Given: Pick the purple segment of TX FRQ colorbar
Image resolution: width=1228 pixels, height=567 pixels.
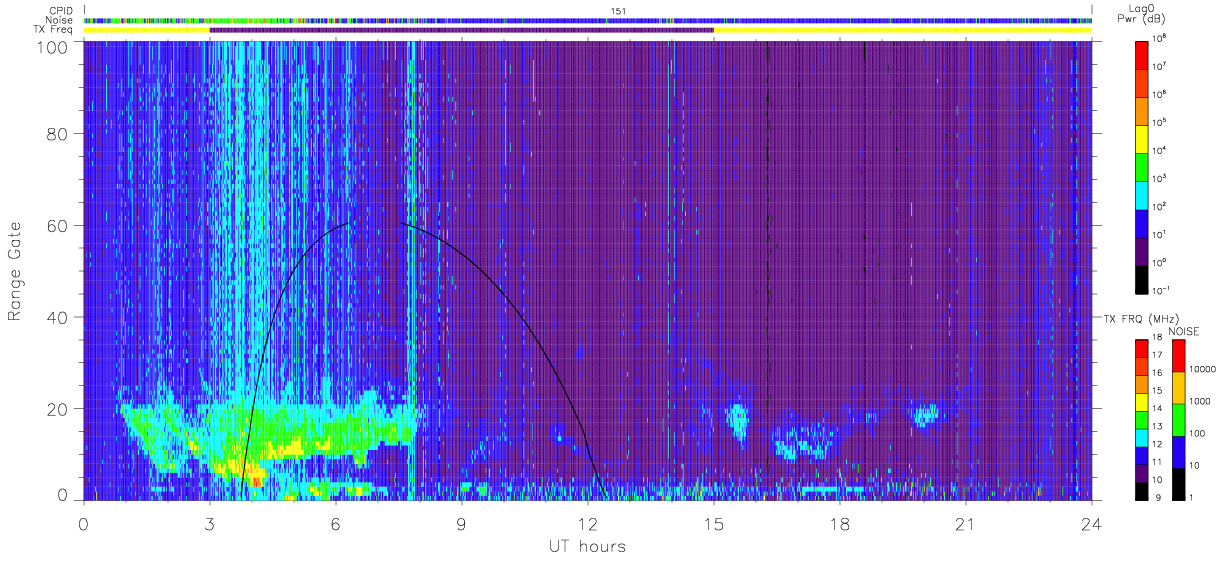Looking at the screenshot, I should pos(1141,473).
